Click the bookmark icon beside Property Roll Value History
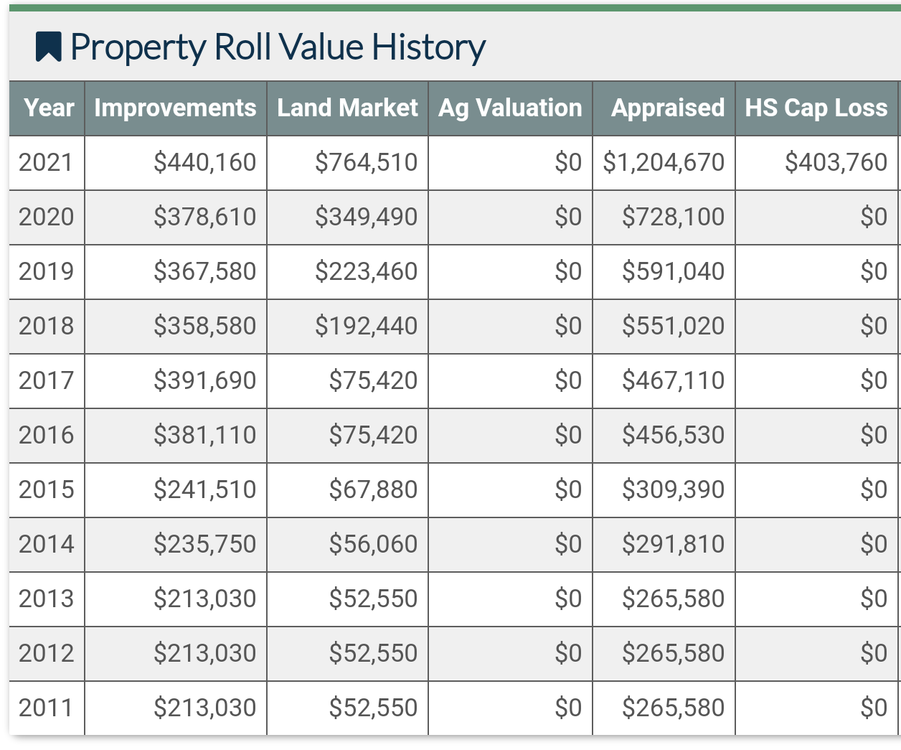The width and height of the screenshot is (901, 750). click(48, 46)
